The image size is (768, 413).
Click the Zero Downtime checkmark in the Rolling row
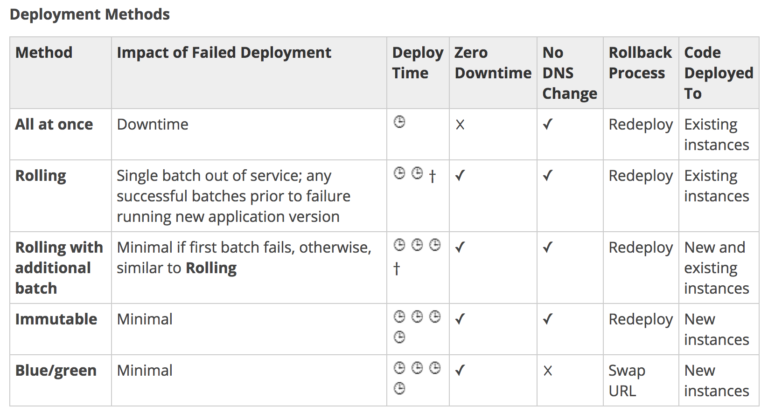click(x=459, y=175)
